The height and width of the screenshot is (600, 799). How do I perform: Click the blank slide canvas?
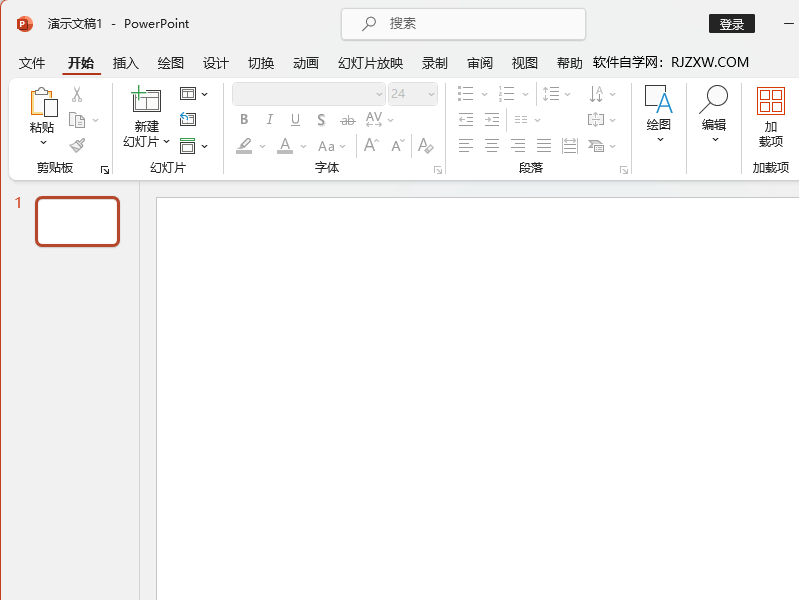pos(477,399)
